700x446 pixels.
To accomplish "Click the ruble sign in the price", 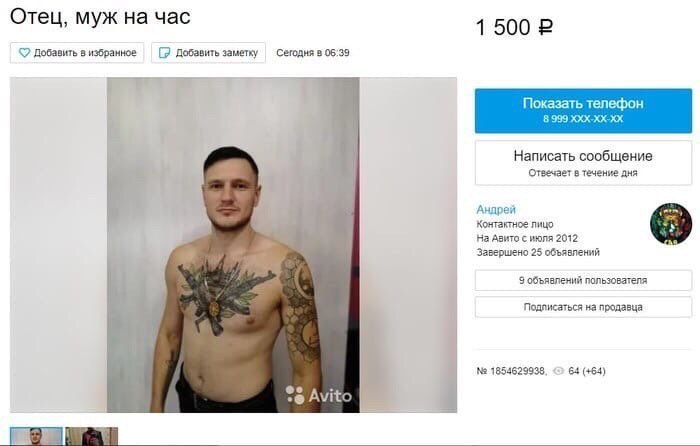I will [546, 28].
